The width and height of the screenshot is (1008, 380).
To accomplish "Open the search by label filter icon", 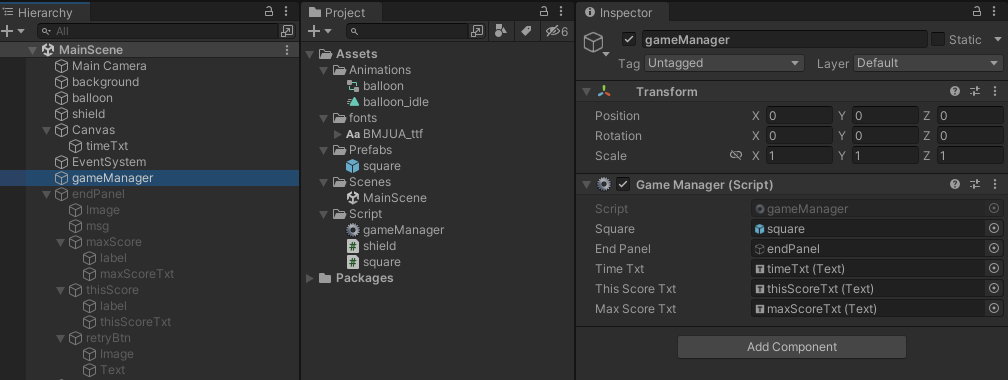I will click(x=526, y=31).
